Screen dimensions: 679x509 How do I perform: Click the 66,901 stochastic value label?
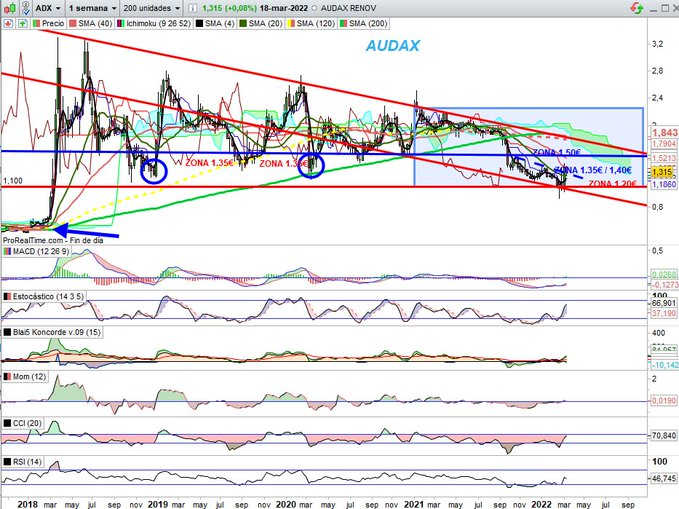(663, 303)
